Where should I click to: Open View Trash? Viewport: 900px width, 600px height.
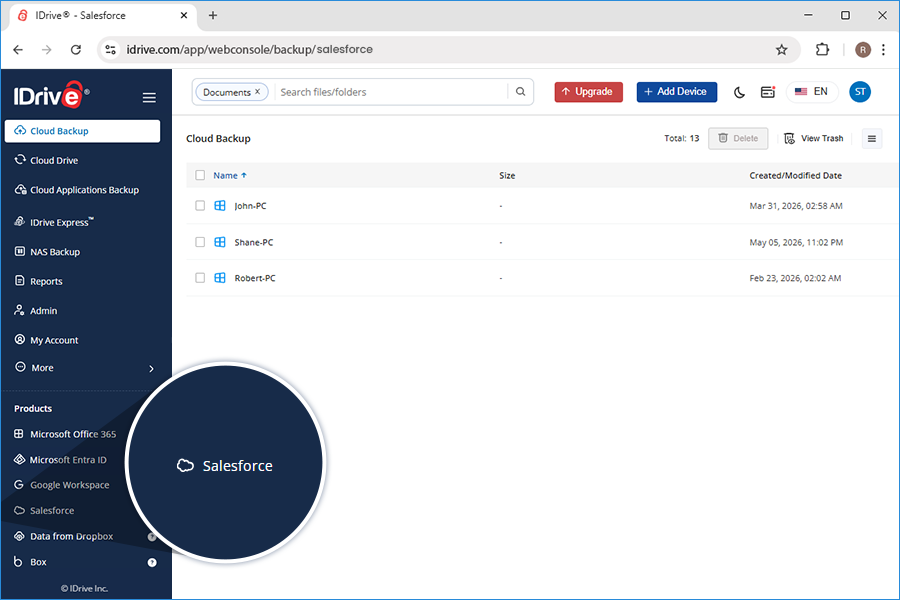[x=814, y=138]
